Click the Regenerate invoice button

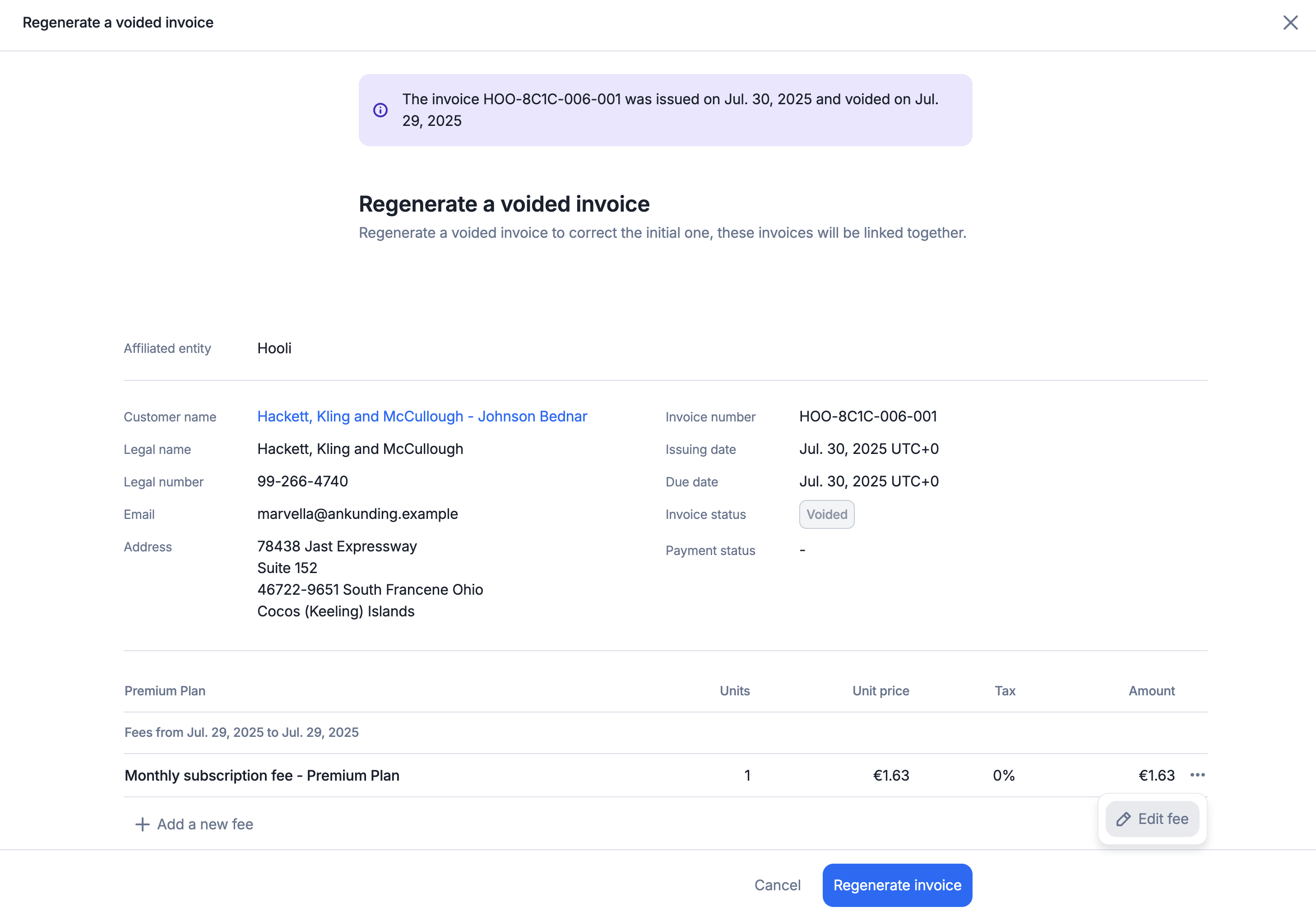click(x=896, y=885)
